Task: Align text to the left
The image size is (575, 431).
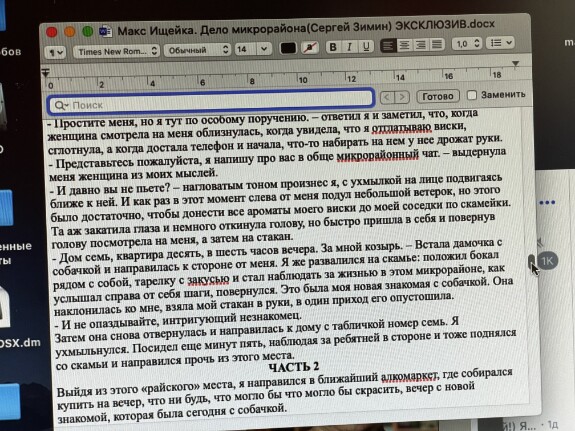Action: [x=388, y=45]
